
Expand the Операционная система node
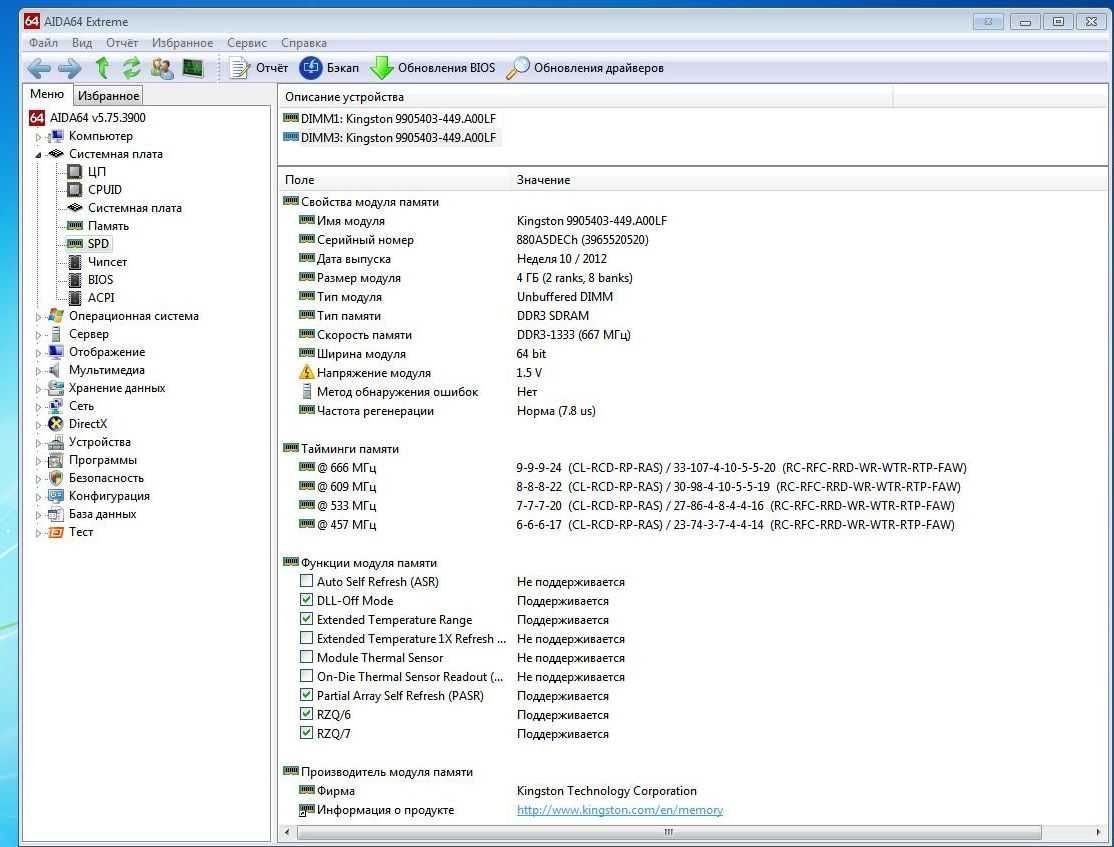38,316
